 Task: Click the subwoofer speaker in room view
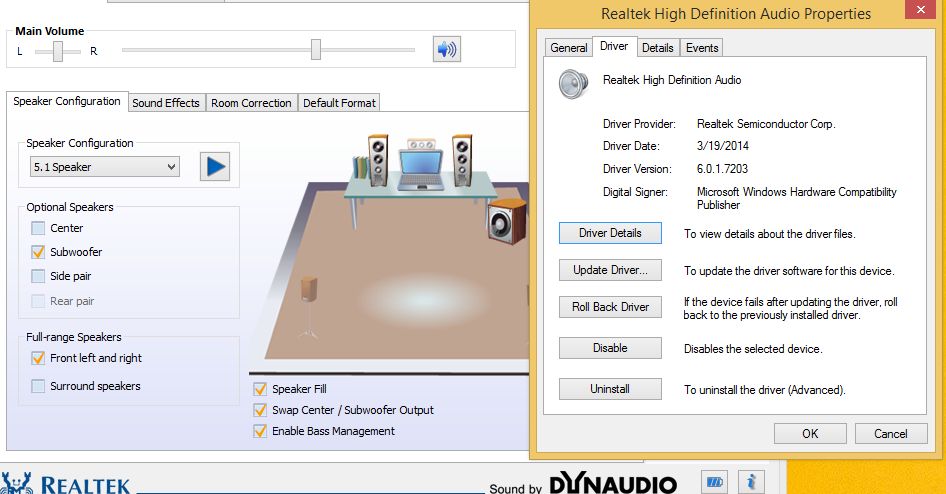[x=507, y=221]
